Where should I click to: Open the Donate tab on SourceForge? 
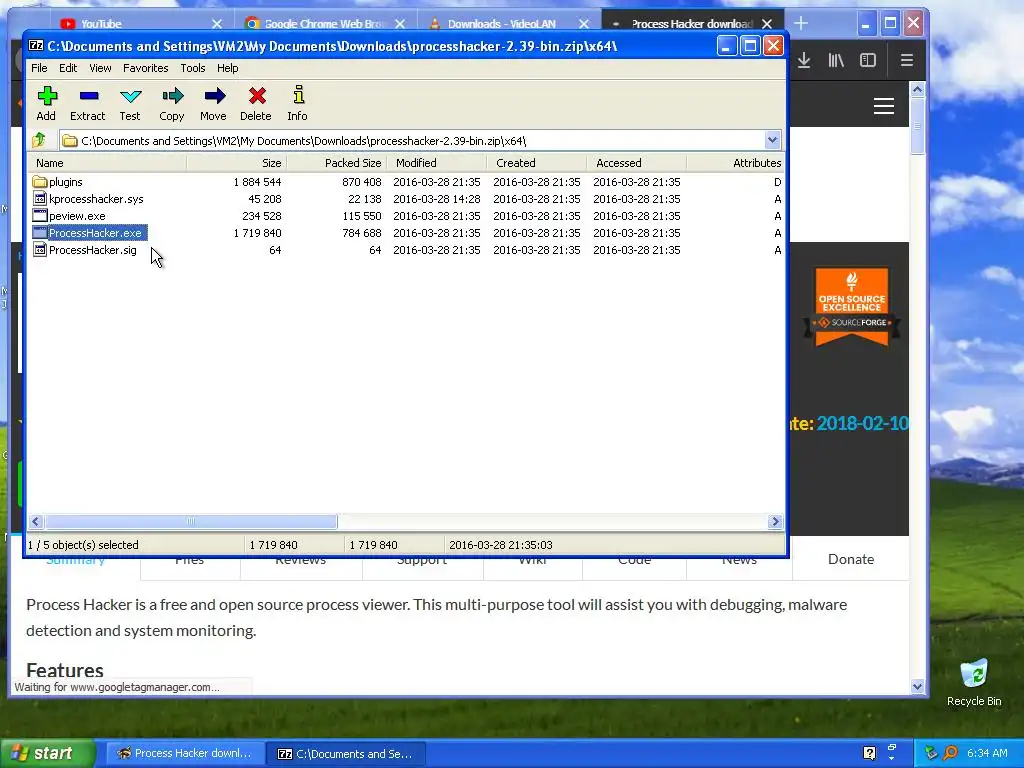[850, 559]
